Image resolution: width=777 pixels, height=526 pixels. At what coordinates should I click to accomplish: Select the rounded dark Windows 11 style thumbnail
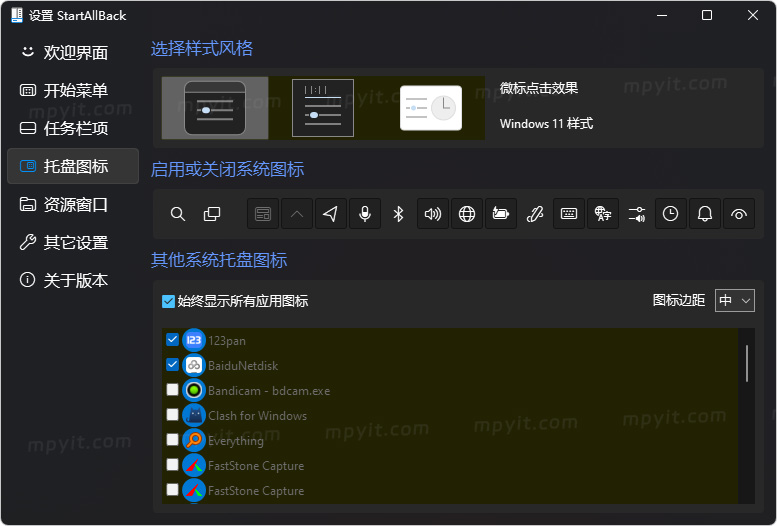(x=215, y=108)
